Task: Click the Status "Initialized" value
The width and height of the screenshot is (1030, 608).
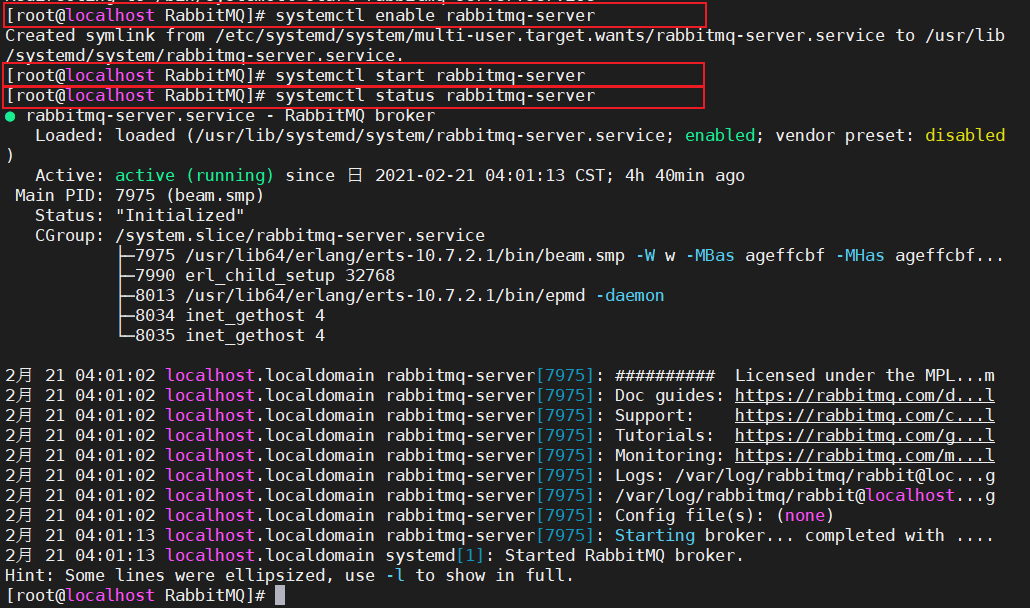Action: click(x=180, y=215)
